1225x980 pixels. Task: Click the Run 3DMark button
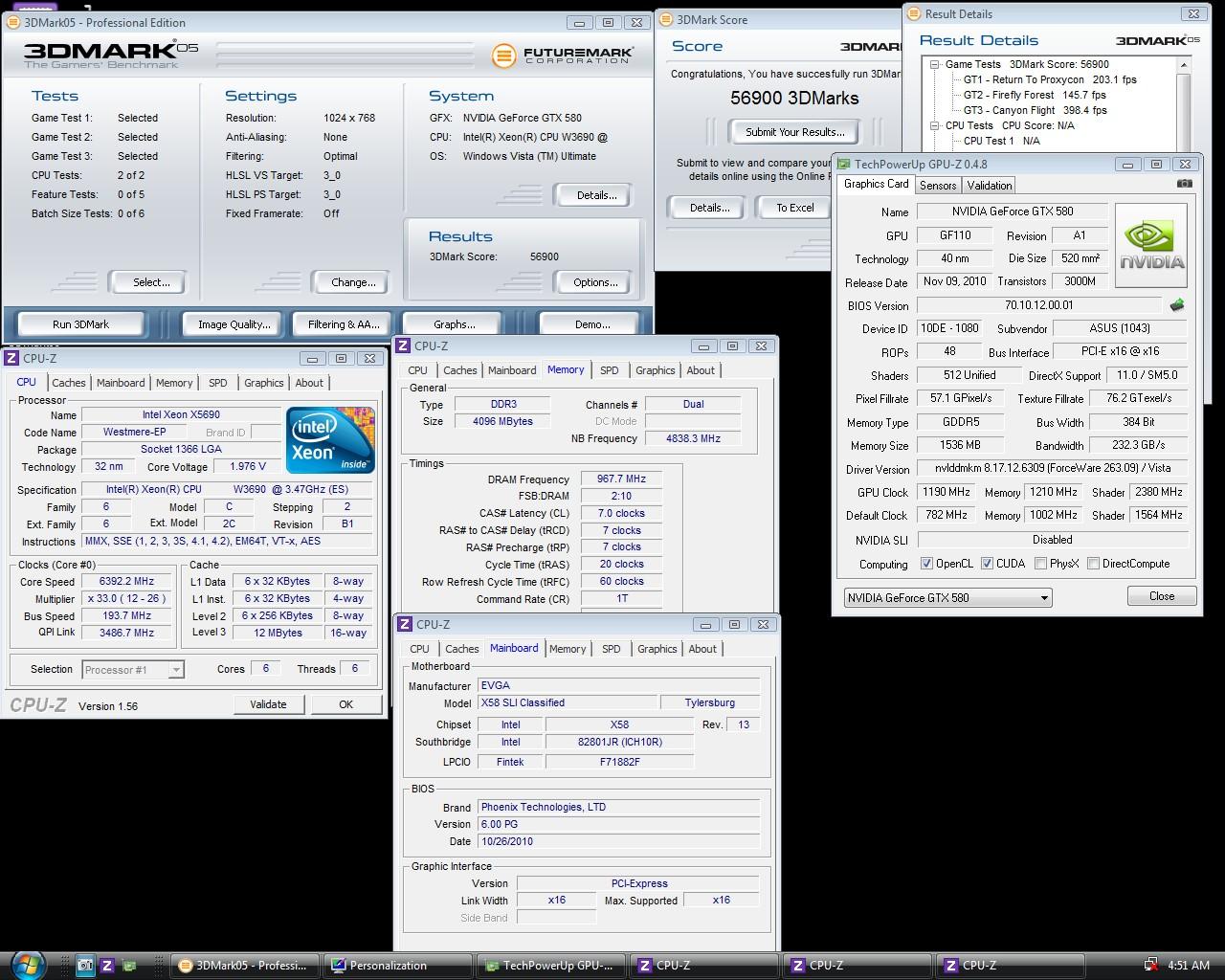tap(81, 324)
